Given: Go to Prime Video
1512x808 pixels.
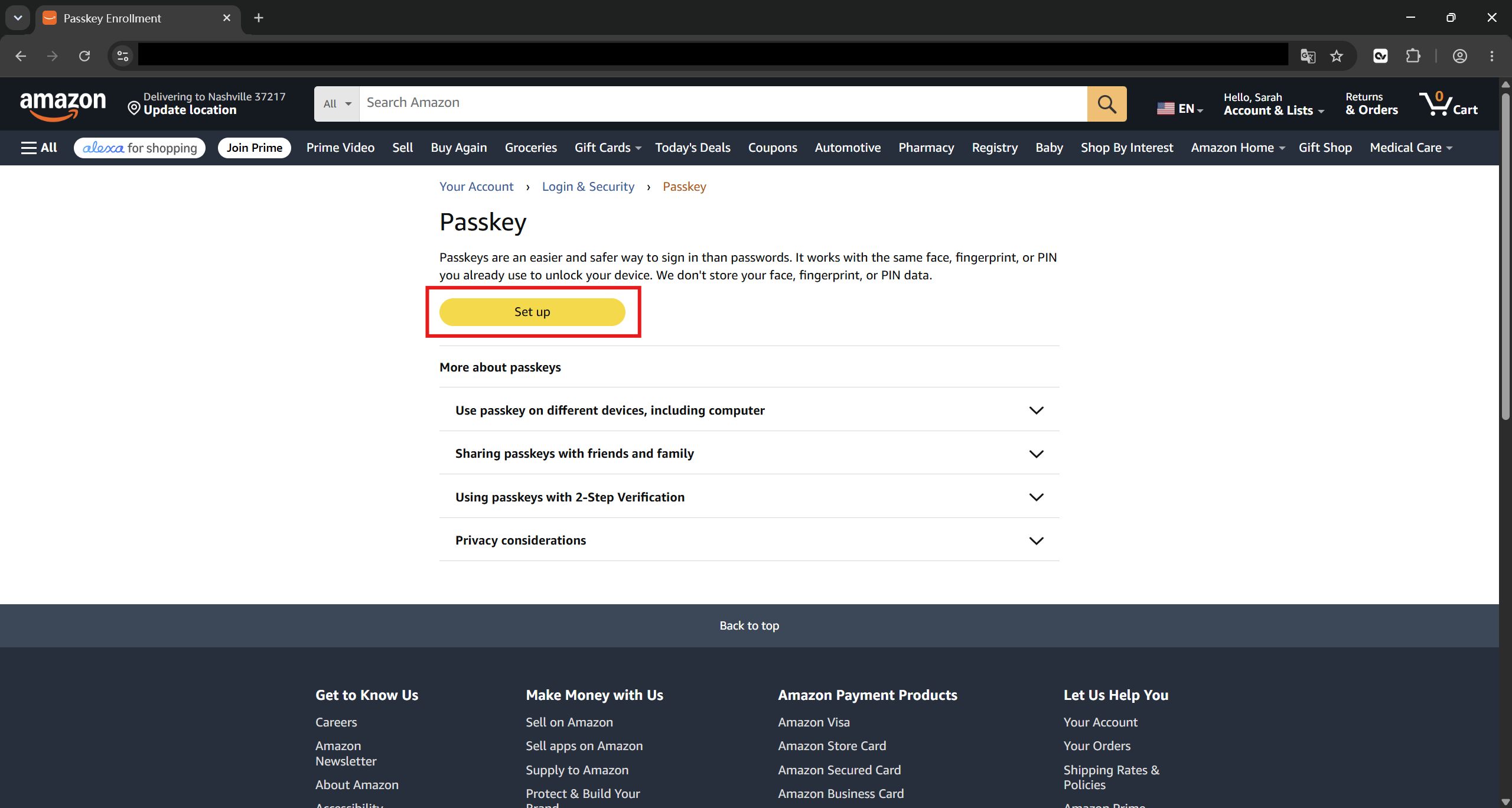Looking at the screenshot, I should point(340,148).
